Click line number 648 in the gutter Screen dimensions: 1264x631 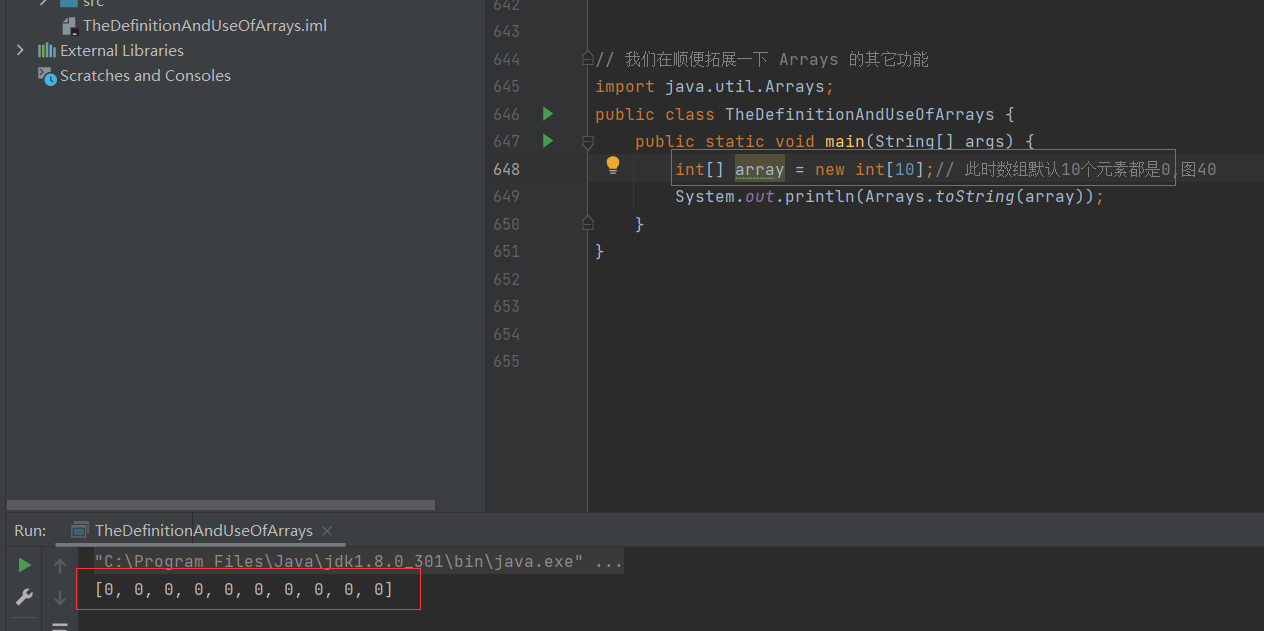click(507, 169)
